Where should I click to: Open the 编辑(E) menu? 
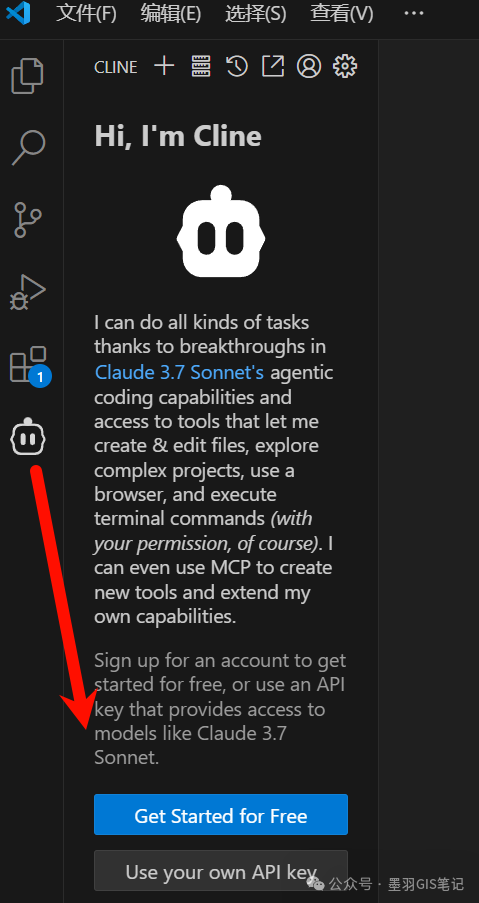[x=170, y=13]
